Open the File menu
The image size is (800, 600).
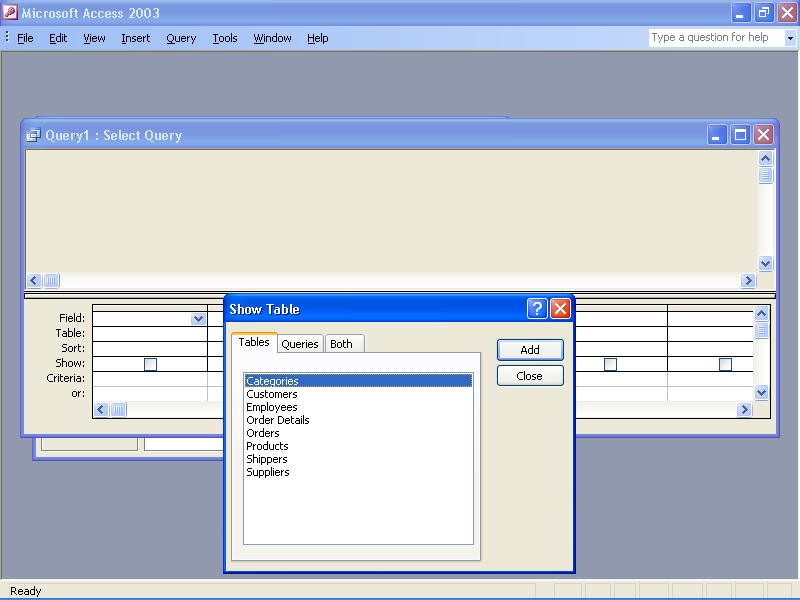[25, 38]
